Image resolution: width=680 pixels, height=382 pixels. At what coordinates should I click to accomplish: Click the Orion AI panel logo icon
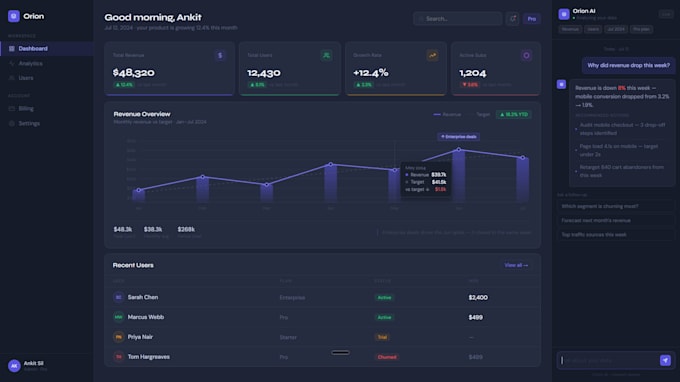[x=564, y=14]
